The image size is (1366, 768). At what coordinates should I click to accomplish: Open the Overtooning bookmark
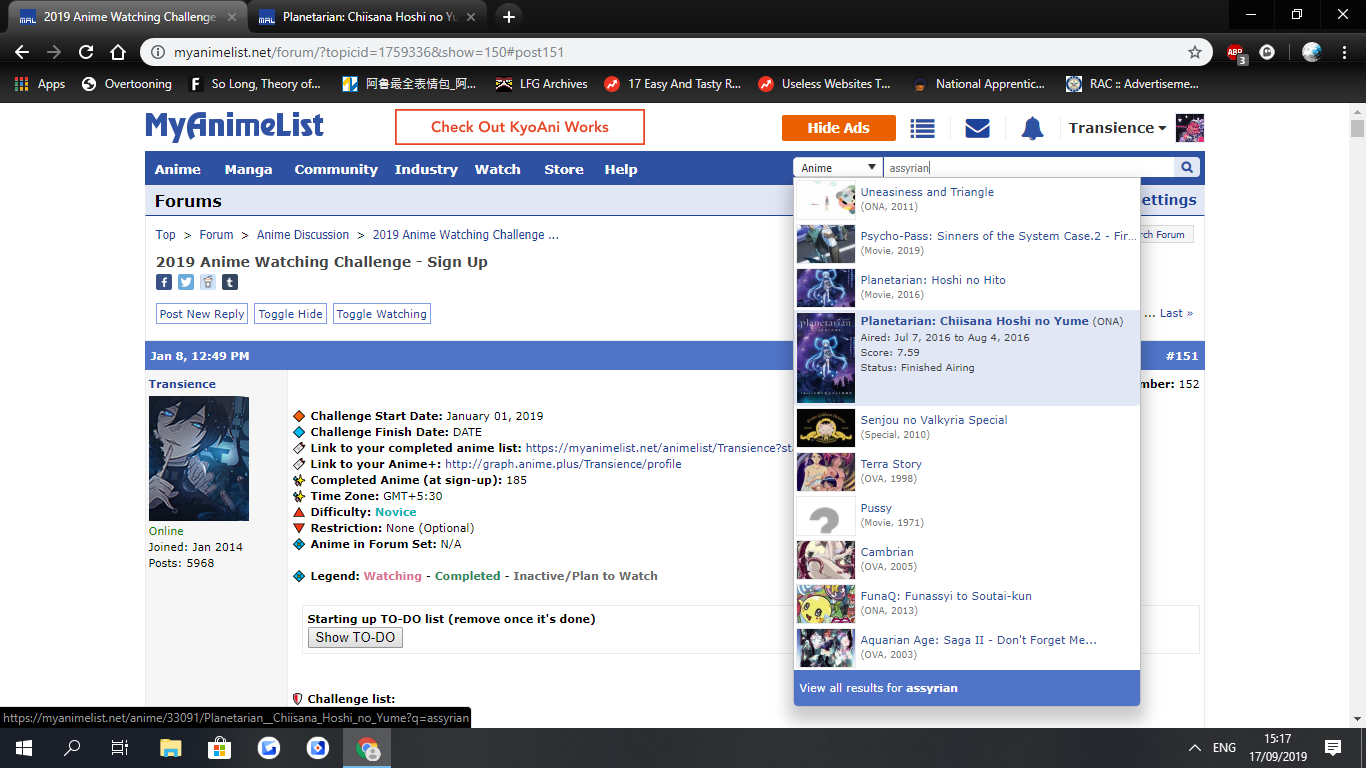click(126, 84)
